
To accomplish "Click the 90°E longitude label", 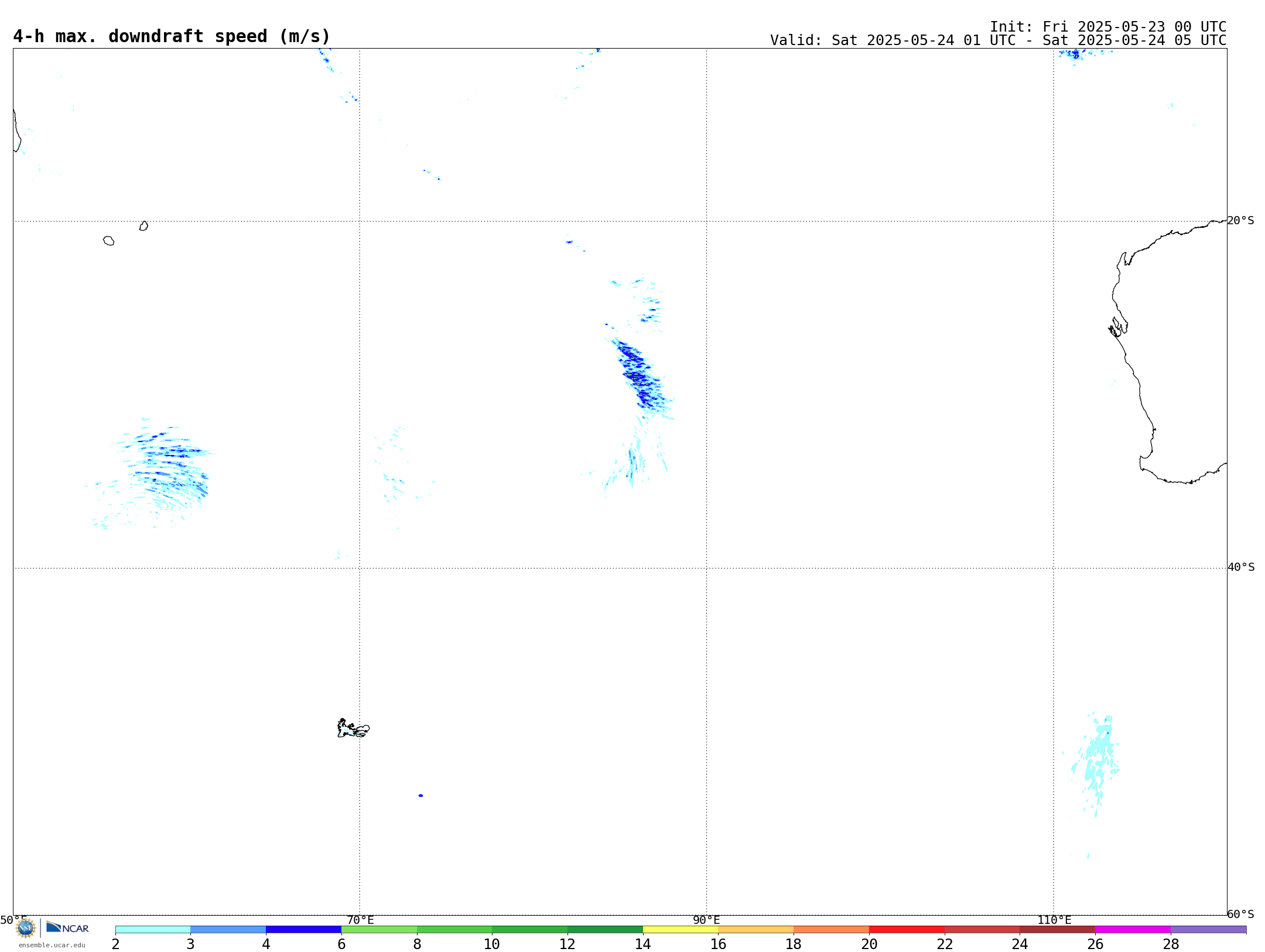I will (x=707, y=920).
